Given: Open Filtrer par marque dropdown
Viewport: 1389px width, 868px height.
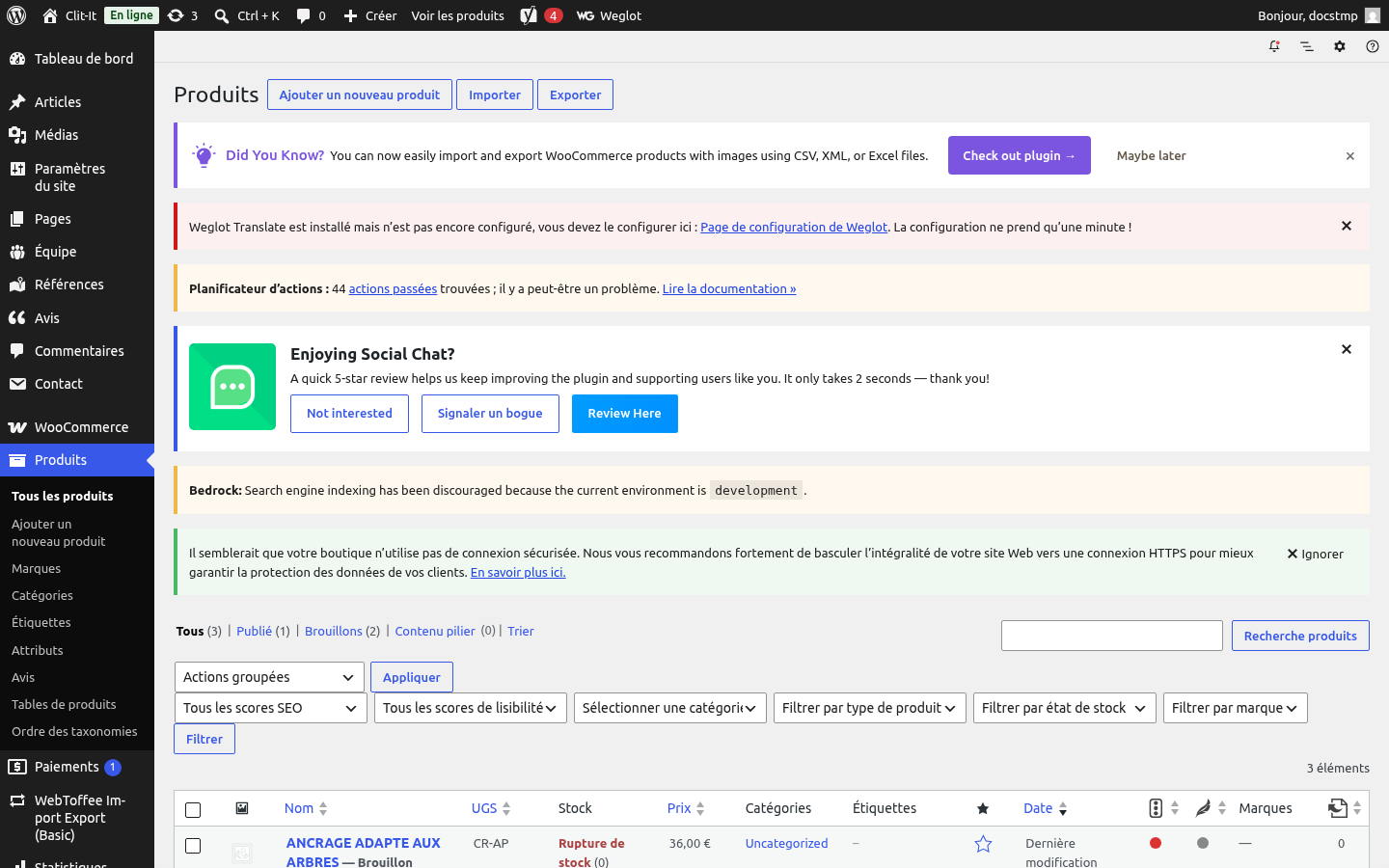Looking at the screenshot, I should (1236, 708).
